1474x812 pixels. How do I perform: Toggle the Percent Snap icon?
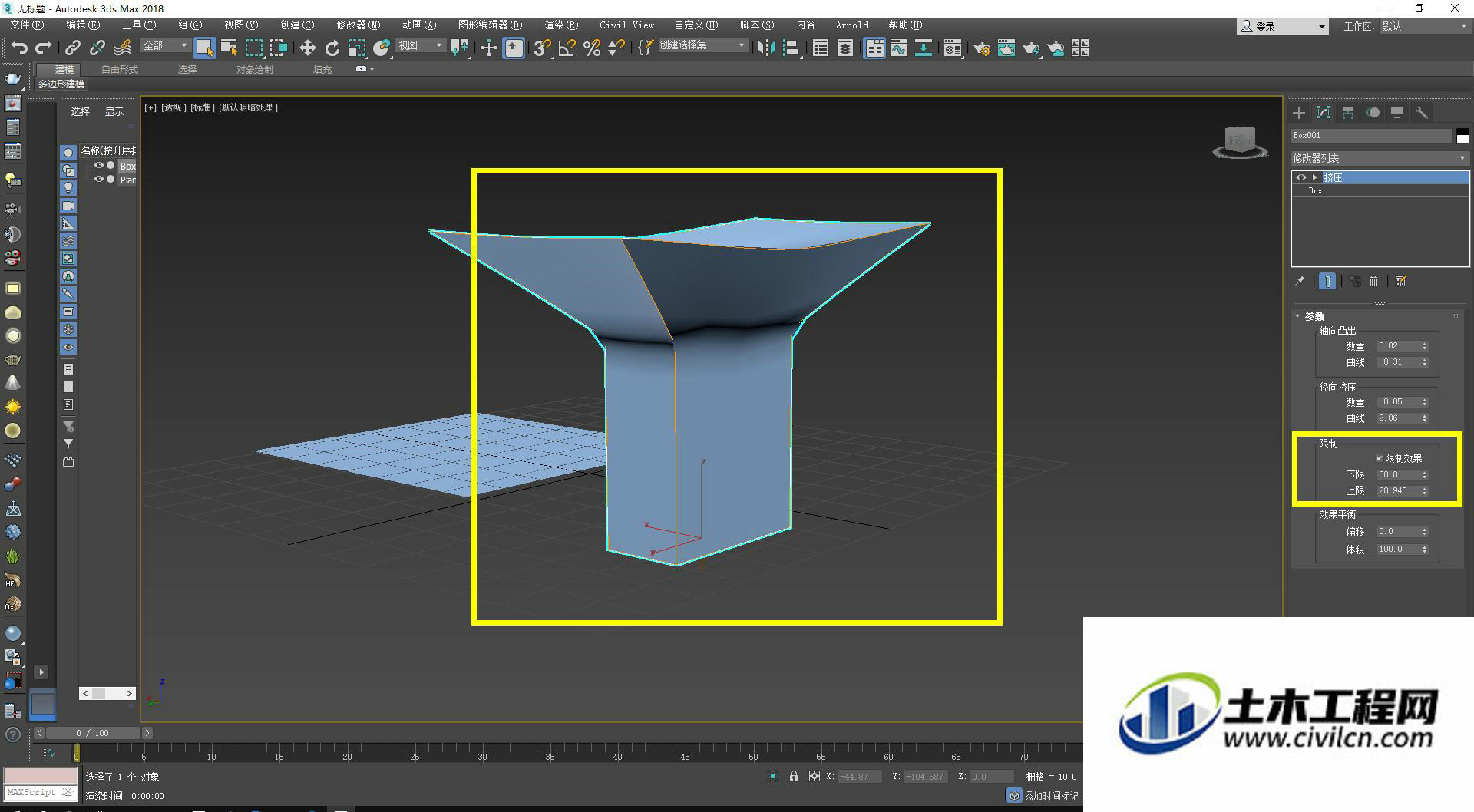pyautogui.click(x=592, y=48)
